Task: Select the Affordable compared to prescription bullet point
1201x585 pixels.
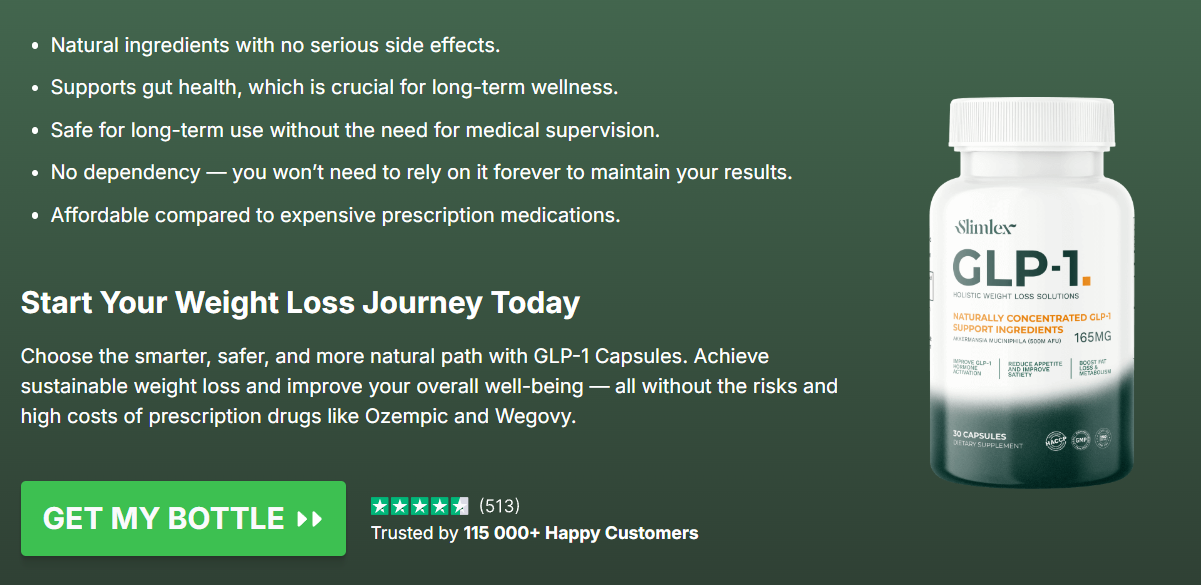Action: [x=335, y=215]
